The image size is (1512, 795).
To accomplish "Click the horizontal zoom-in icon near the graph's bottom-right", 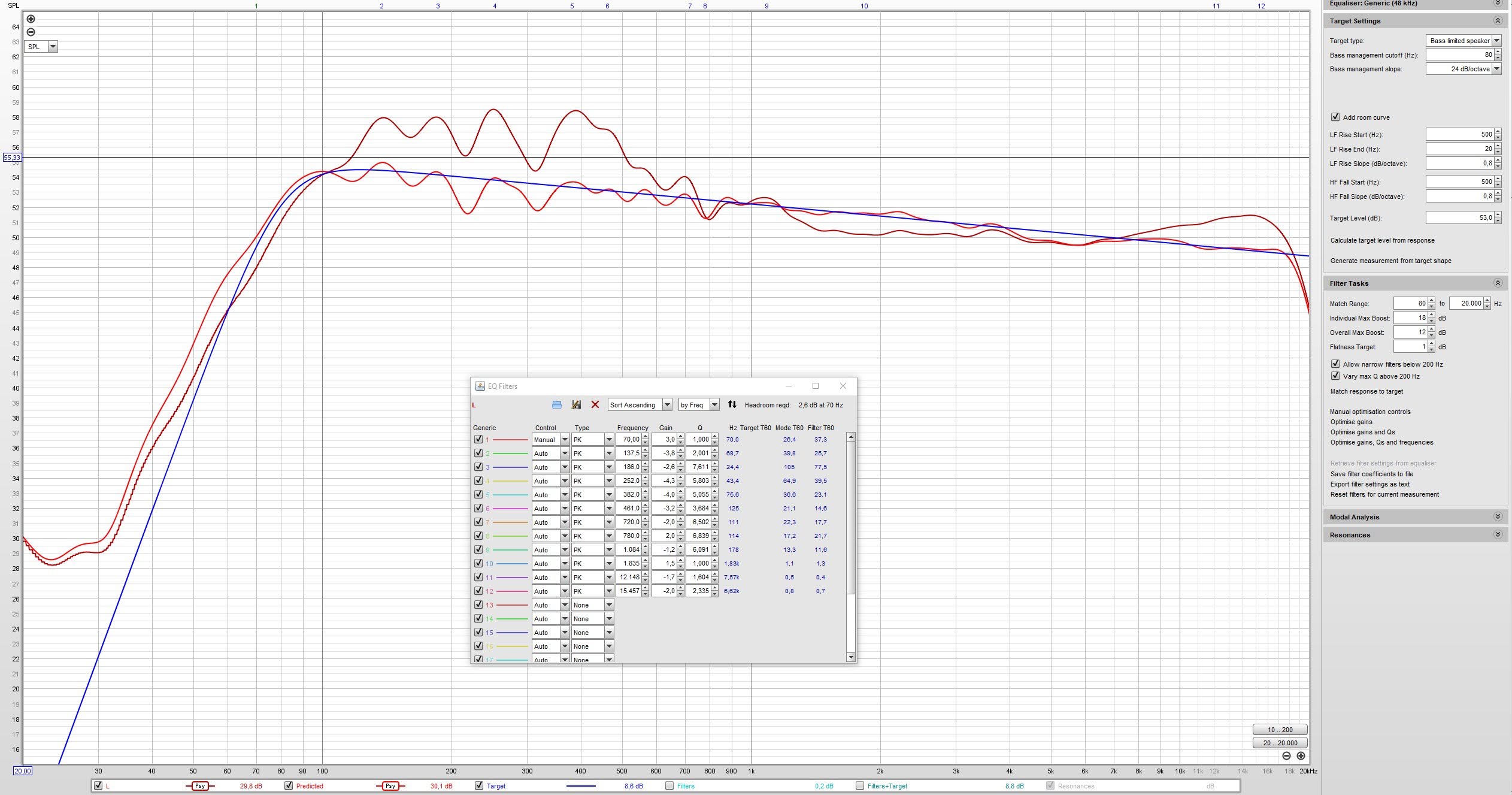I will [1301, 756].
